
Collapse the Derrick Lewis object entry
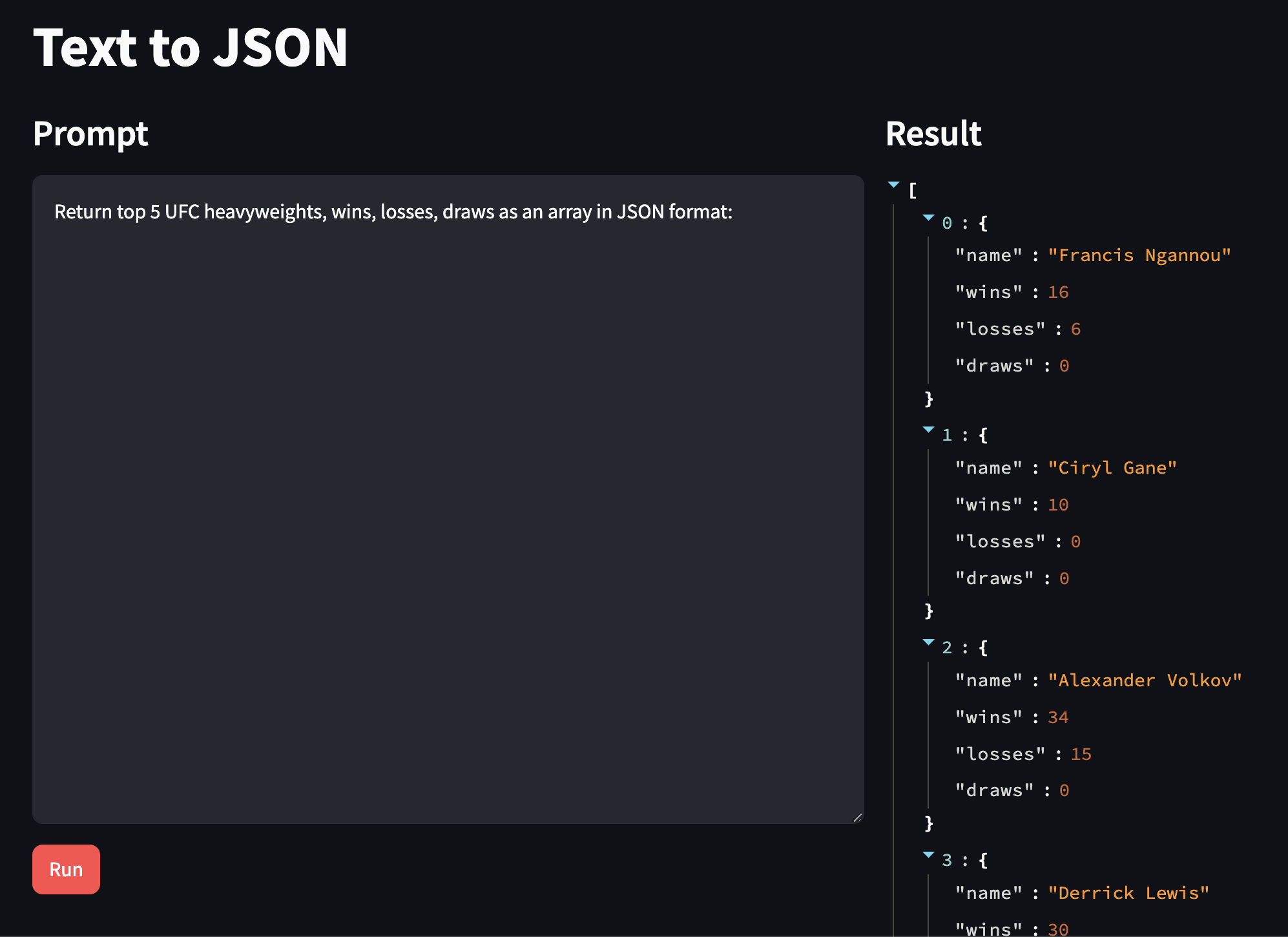928,854
